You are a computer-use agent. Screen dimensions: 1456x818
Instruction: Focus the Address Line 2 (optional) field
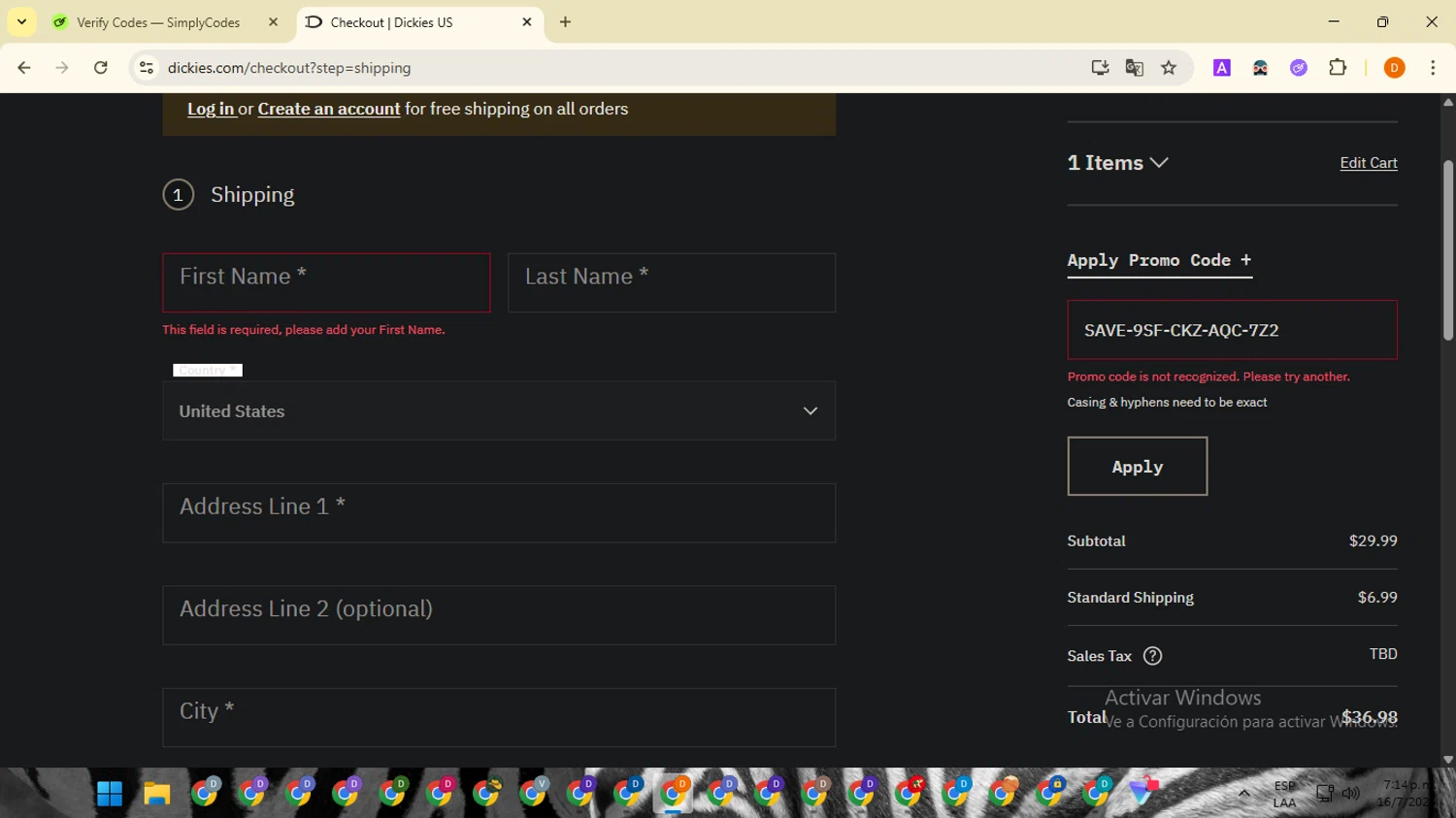pyautogui.click(x=499, y=615)
